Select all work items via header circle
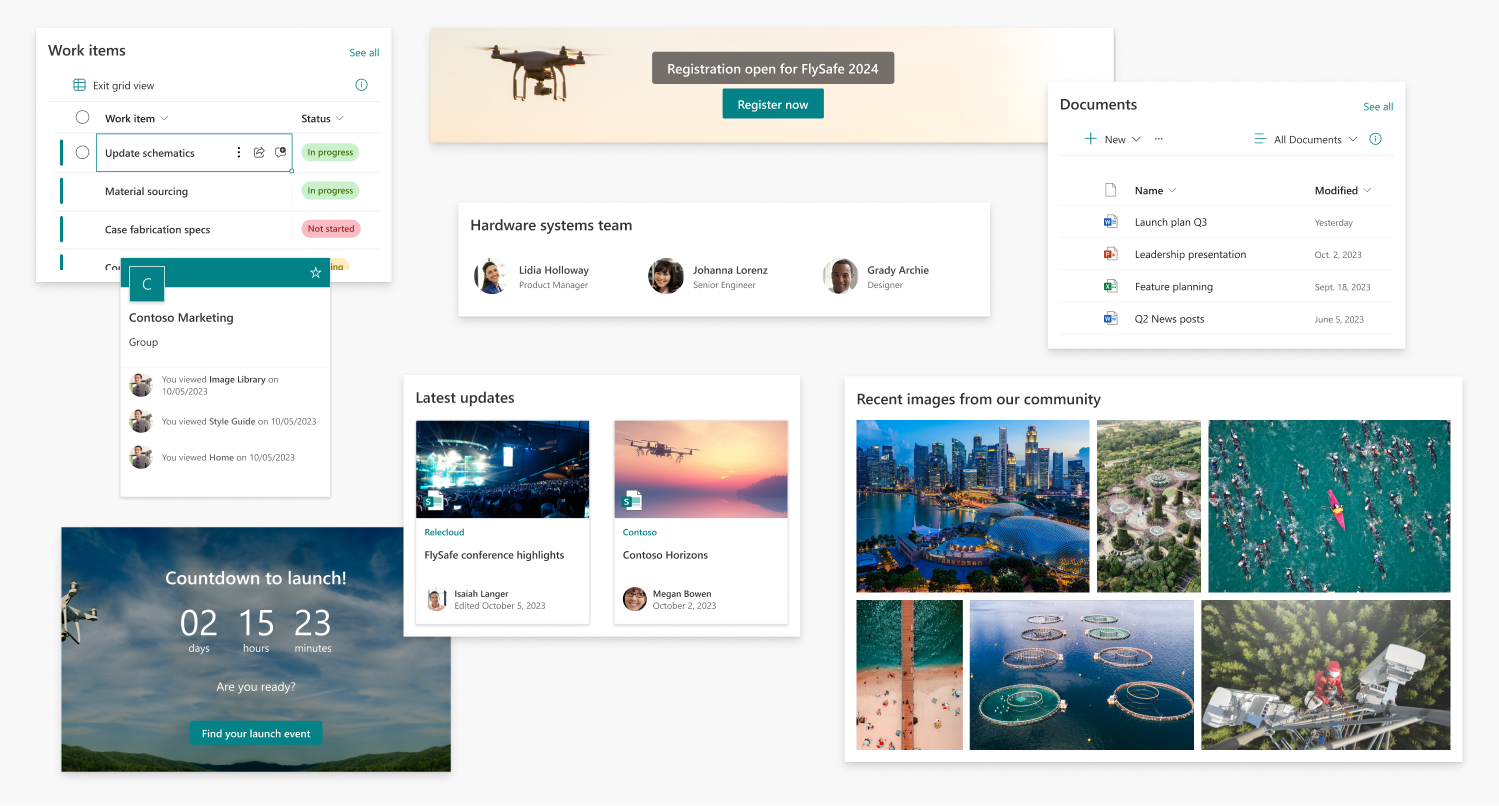Image resolution: width=1499 pixels, height=806 pixels. pos(83,117)
